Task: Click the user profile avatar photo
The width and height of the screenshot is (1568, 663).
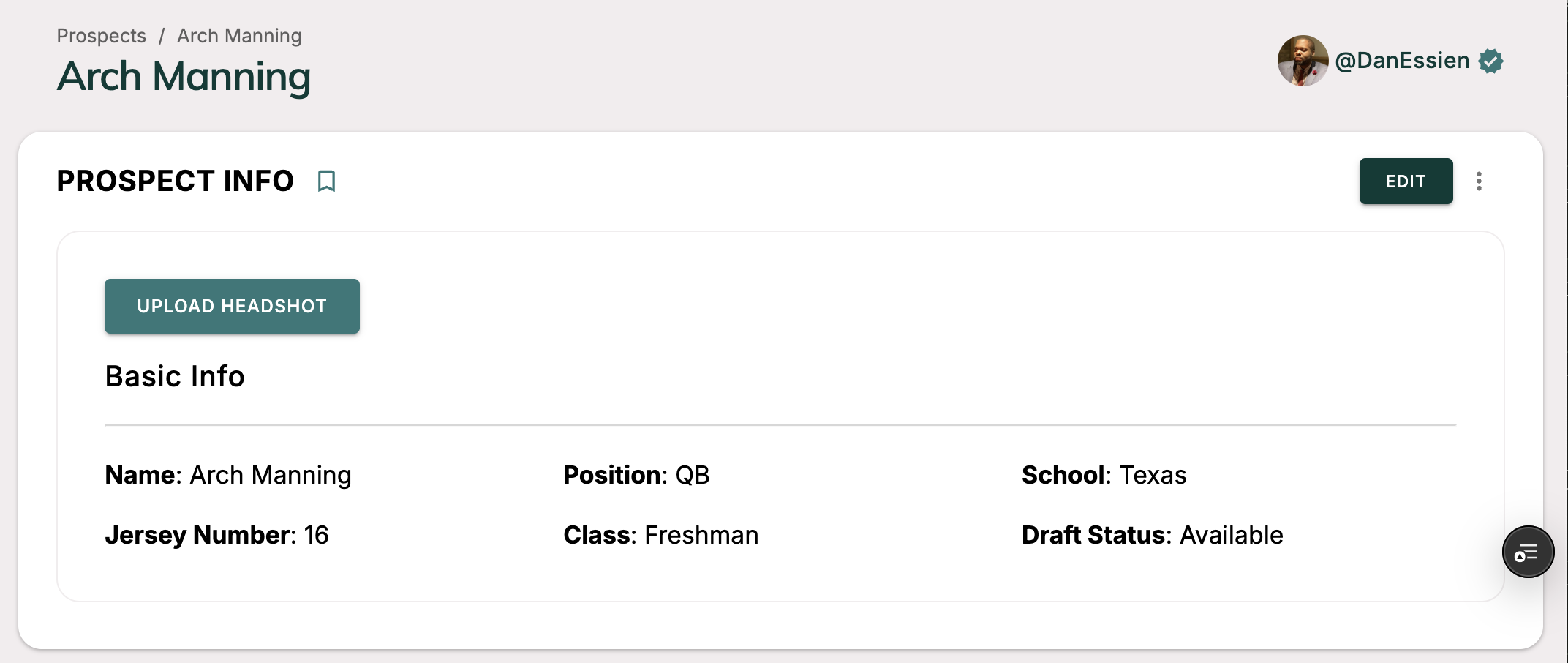Action: tap(1303, 61)
